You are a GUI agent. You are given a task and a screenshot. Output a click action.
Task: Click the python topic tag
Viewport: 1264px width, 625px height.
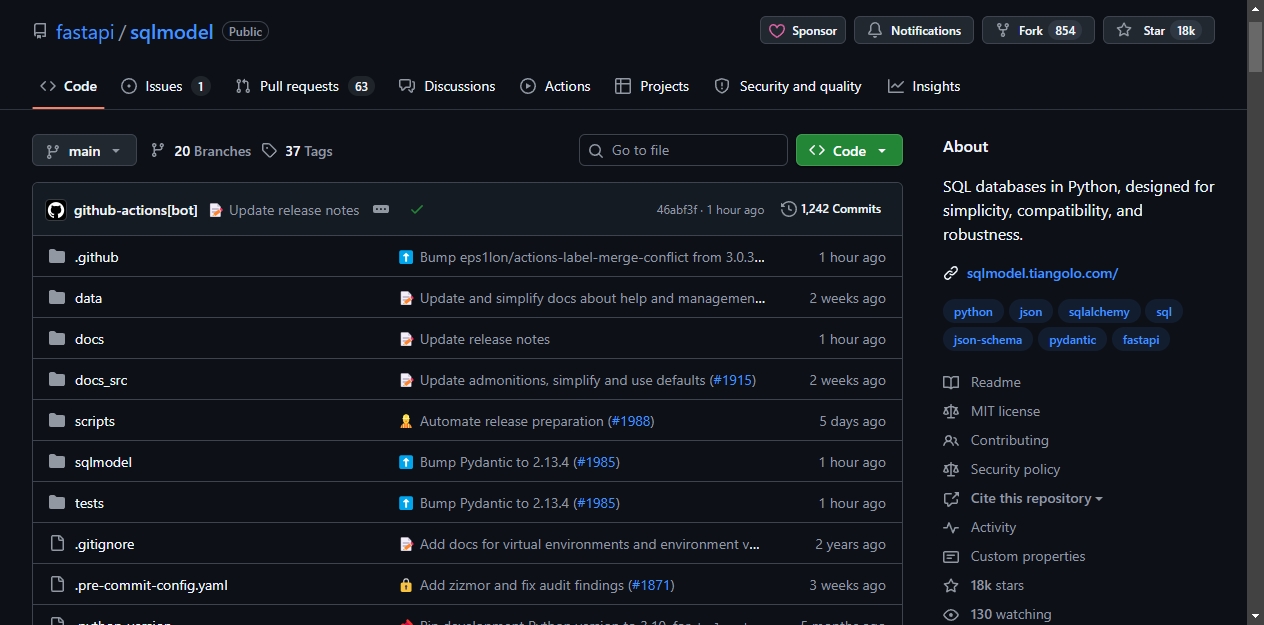pos(973,312)
